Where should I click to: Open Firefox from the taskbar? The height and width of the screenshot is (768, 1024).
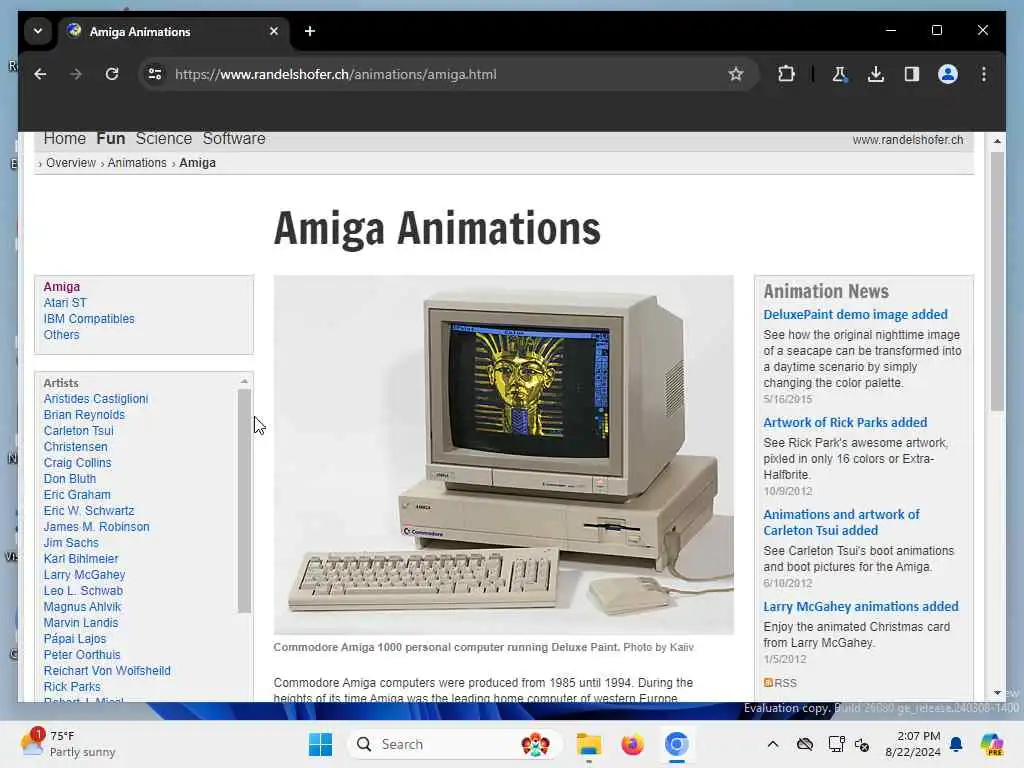[x=632, y=744]
